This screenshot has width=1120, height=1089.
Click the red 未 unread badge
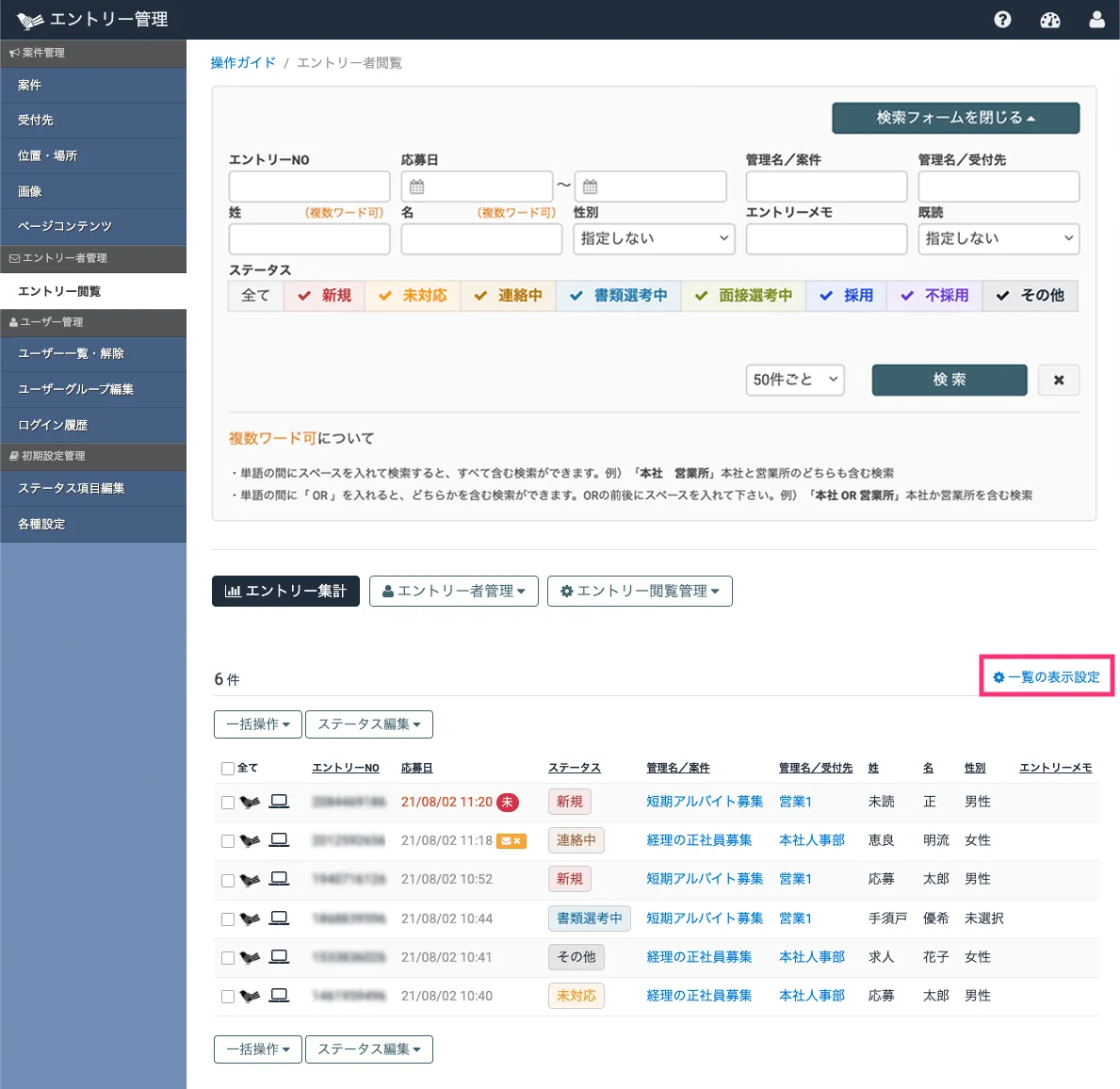(508, 802)
